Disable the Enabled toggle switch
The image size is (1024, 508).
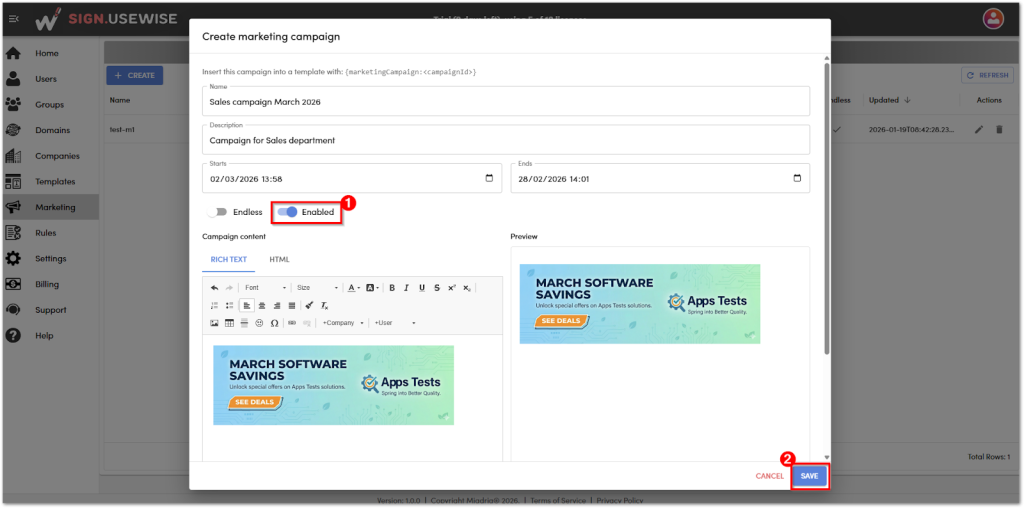pyautogui.click(x=288, y=212)
